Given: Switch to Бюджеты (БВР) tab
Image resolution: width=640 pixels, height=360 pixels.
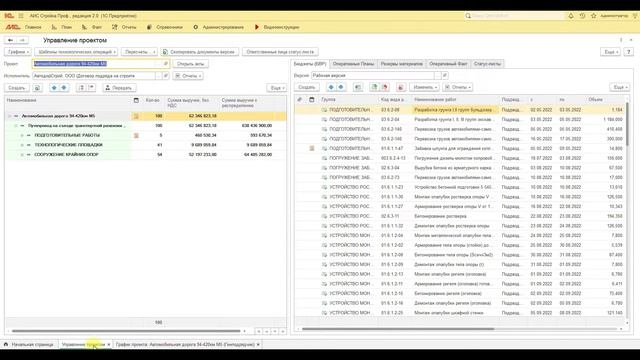Looking at the screenshot, I should click(x=310, y=64).
